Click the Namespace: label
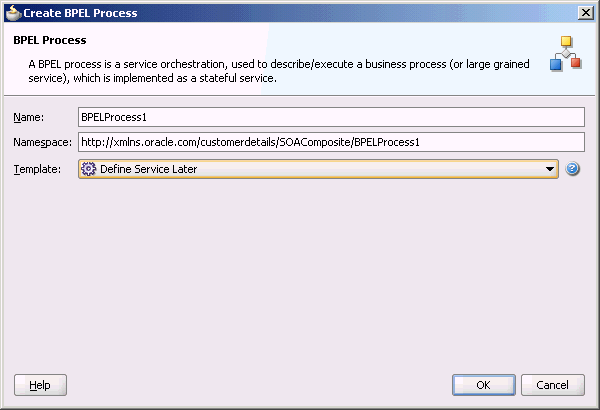 point(42,142)
